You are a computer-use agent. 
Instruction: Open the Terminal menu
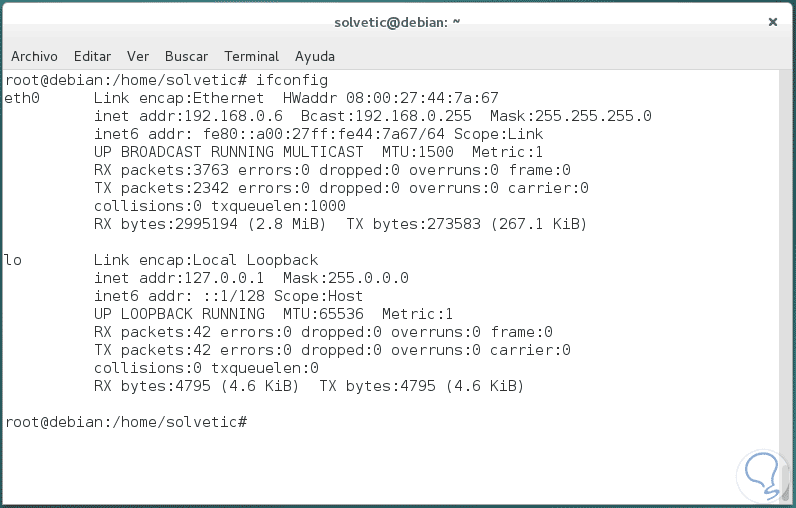(251, 56)
